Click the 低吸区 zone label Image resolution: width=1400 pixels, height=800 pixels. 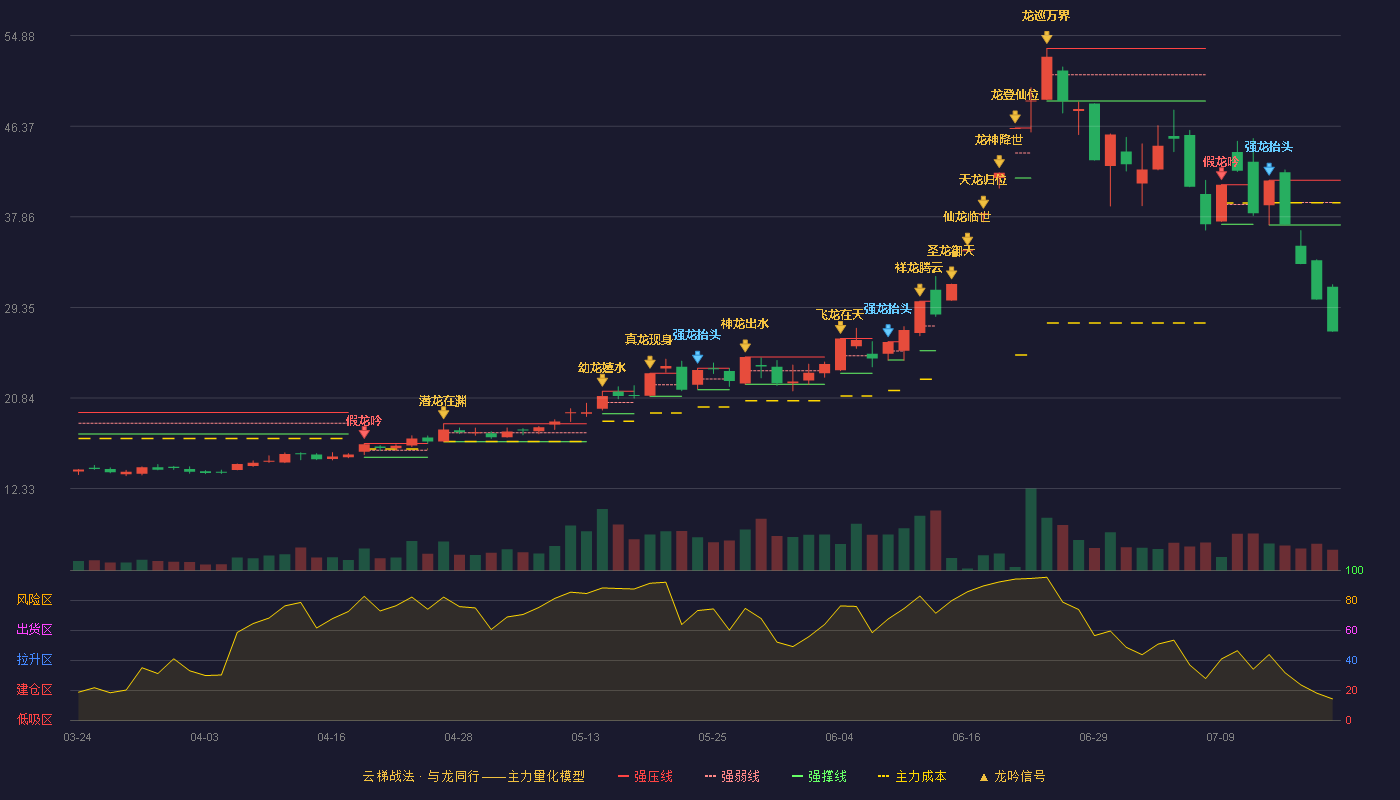34,720
